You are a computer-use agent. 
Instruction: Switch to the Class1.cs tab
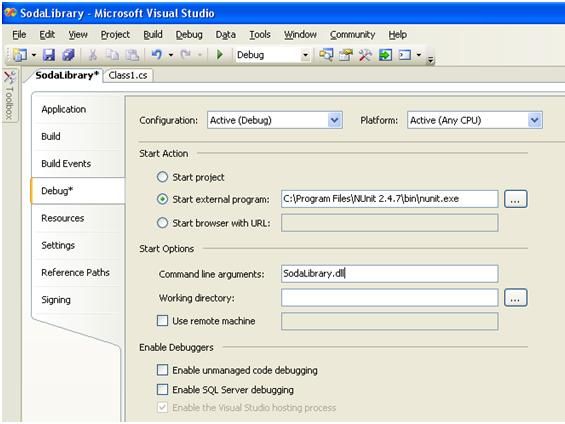tap(128, 75)
